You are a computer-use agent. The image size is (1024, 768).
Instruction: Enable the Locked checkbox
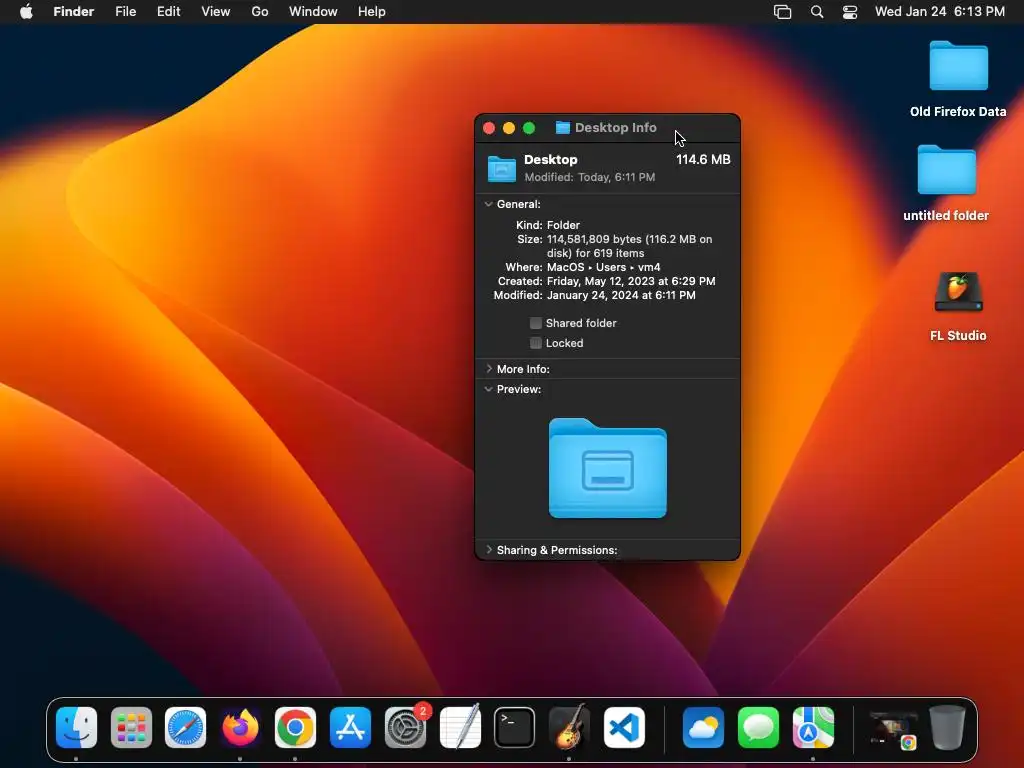pyautogui.click(x=536, y=343)
